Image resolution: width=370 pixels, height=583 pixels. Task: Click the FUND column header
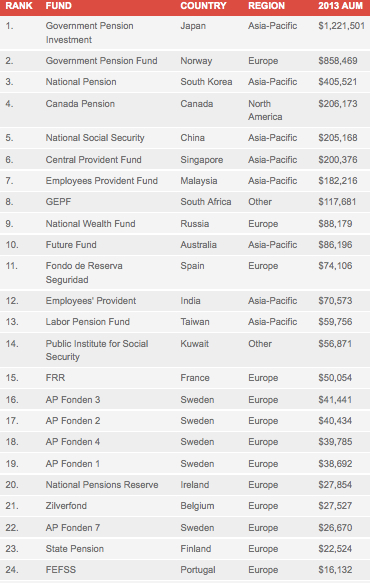point(58,6)
